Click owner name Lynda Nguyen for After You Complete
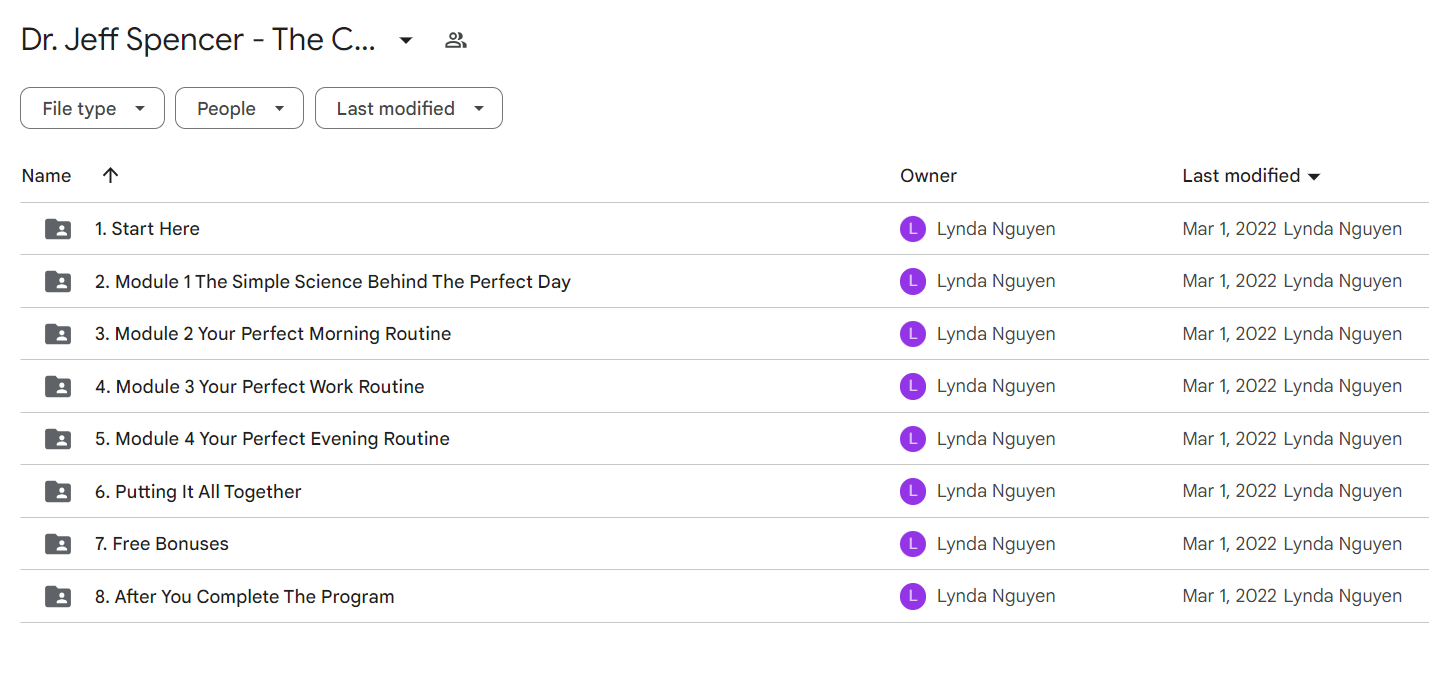Image resolution: width=1429 pixels, height=676 pixels. pyautogui.click(x=996, y=597)
